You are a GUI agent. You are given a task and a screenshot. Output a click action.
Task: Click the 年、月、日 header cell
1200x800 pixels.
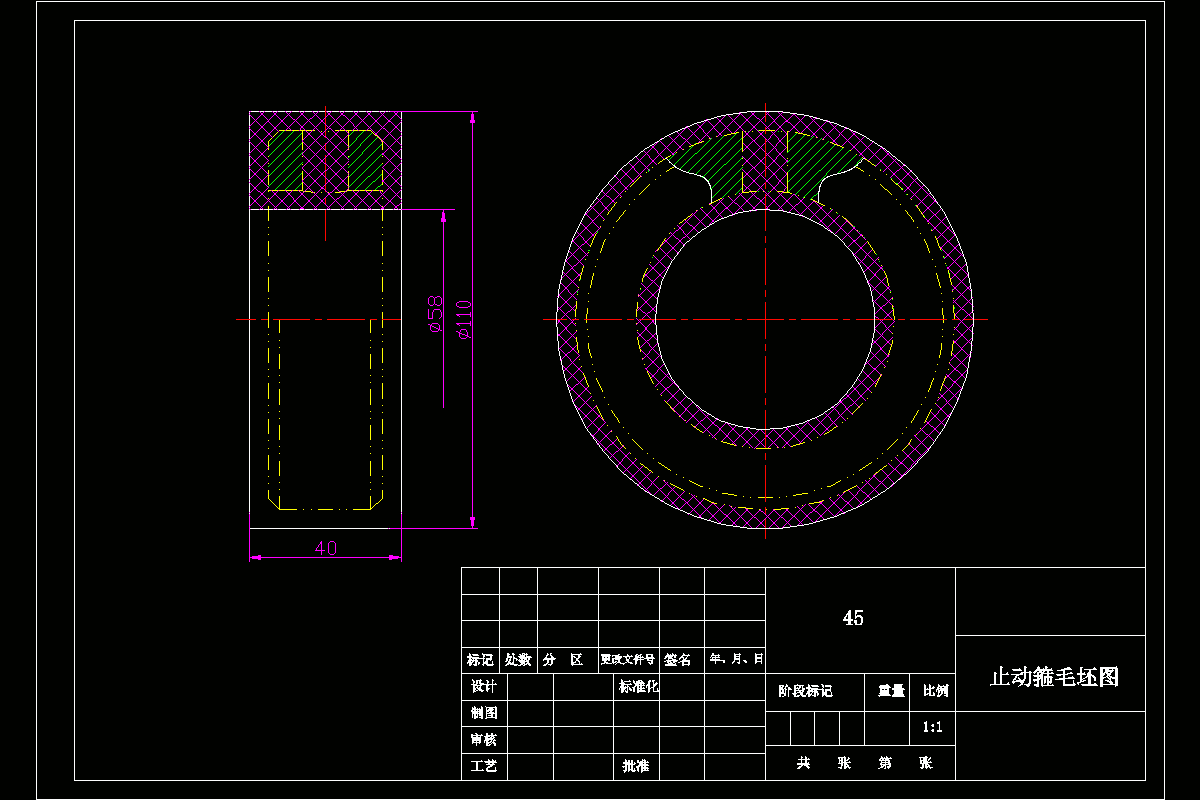coord(737,659)
